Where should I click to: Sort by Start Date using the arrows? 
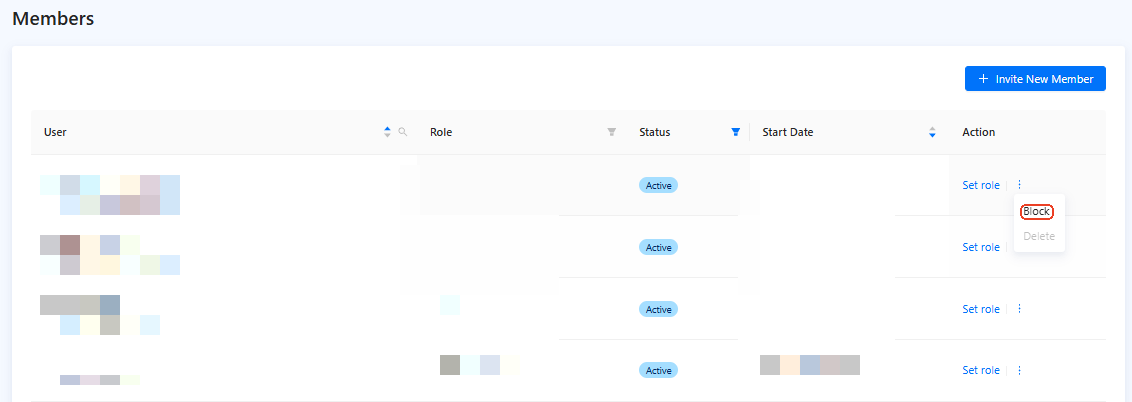click(932, 132)
